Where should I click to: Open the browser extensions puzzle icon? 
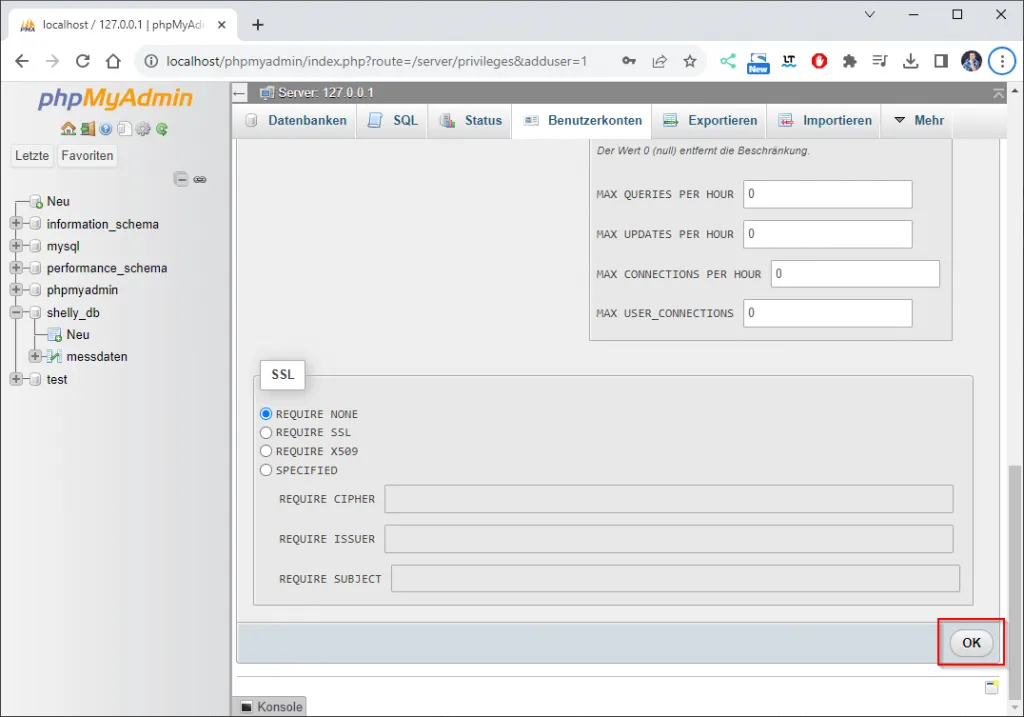click(x=850, y=61)
